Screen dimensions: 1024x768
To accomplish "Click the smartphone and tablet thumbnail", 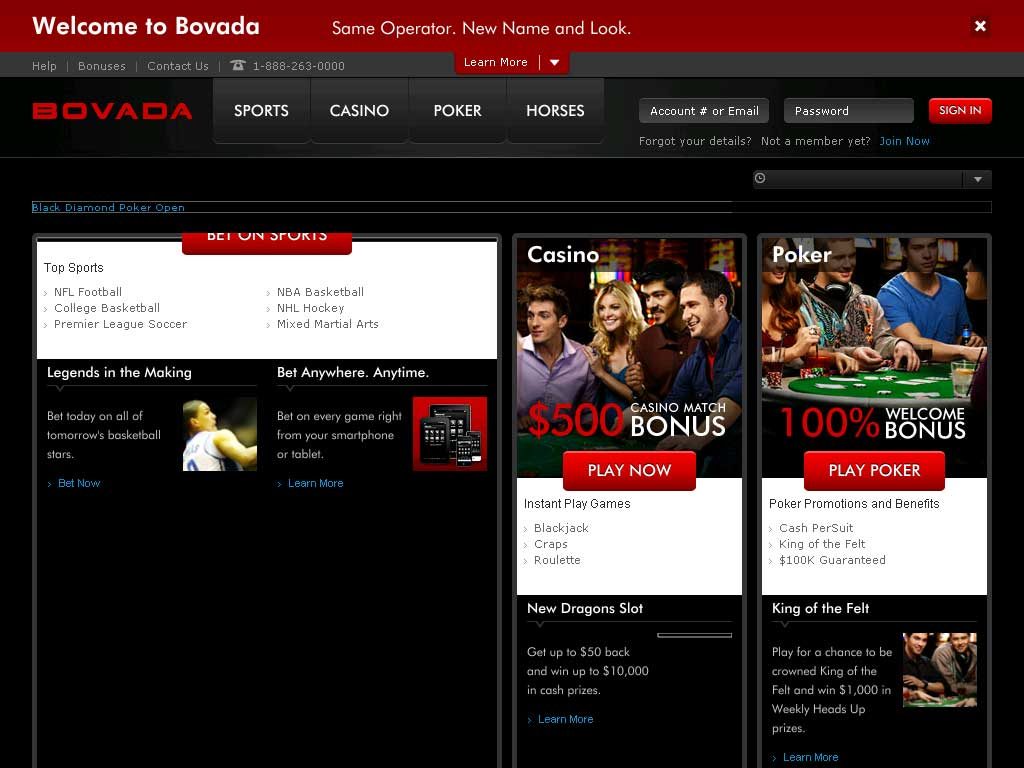I will tap(450, 434).
